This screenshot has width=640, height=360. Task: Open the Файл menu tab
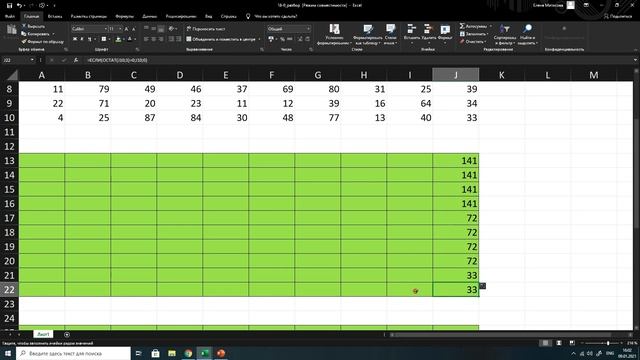tap(10, 16)
